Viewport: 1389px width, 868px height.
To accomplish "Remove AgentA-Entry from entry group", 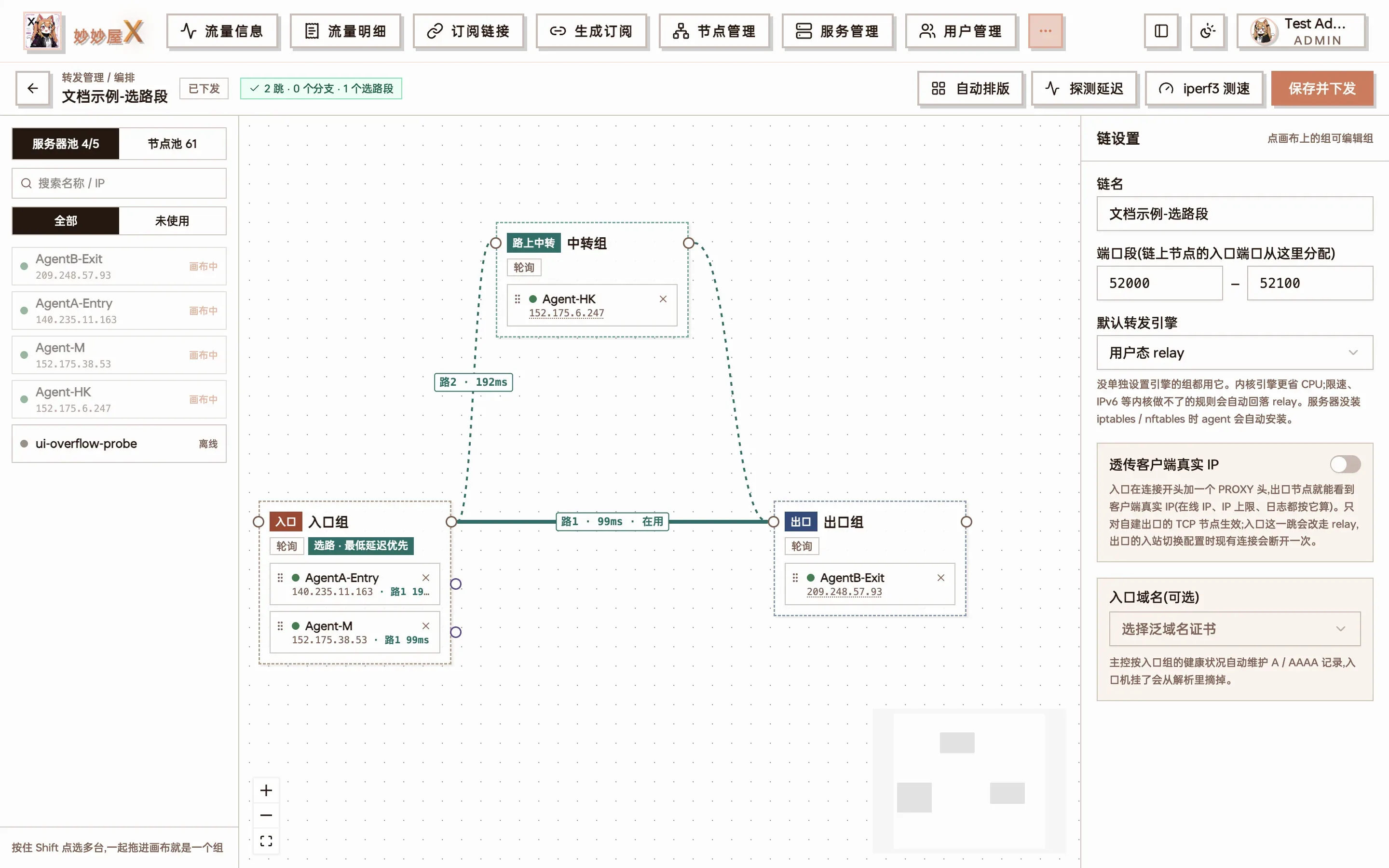I will tap(426, 578).
